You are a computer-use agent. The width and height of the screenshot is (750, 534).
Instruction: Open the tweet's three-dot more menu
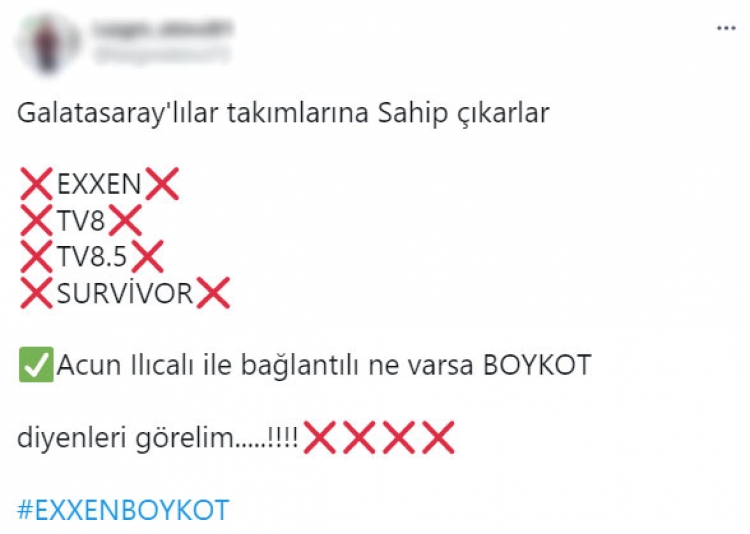click(726, 29)
